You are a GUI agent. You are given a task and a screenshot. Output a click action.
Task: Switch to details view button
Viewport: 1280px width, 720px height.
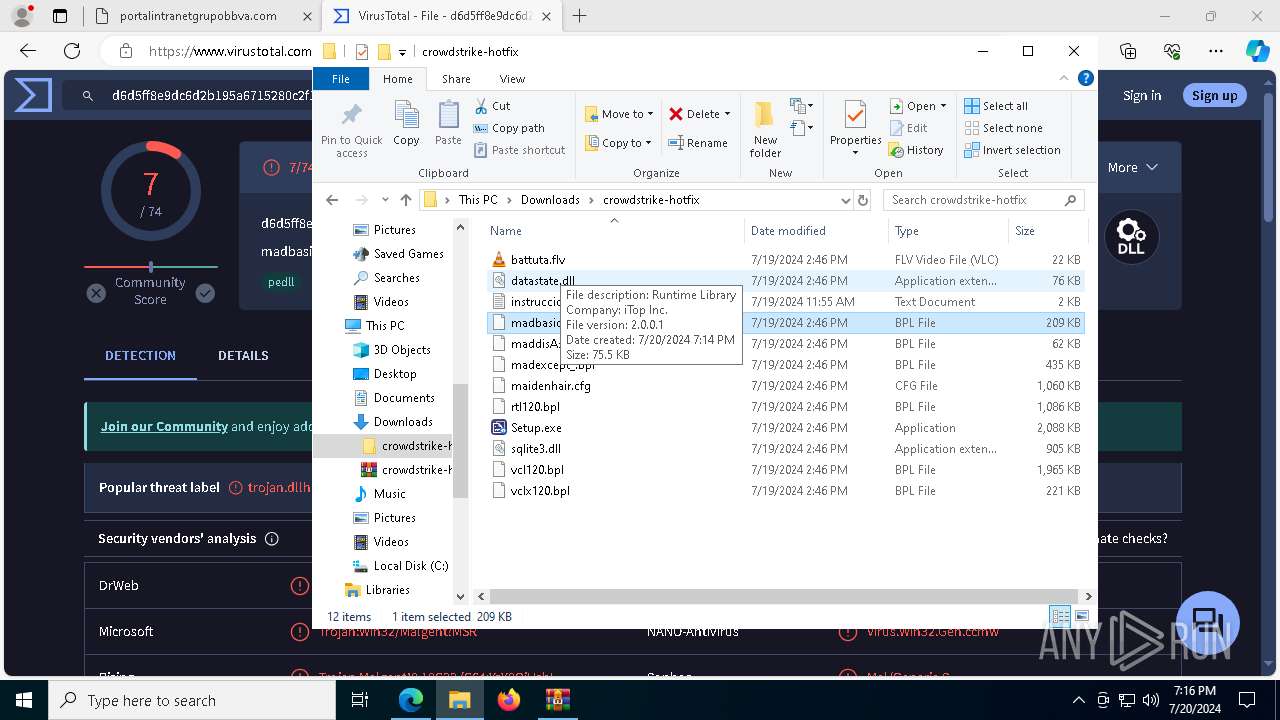(x=1060, y=616)
